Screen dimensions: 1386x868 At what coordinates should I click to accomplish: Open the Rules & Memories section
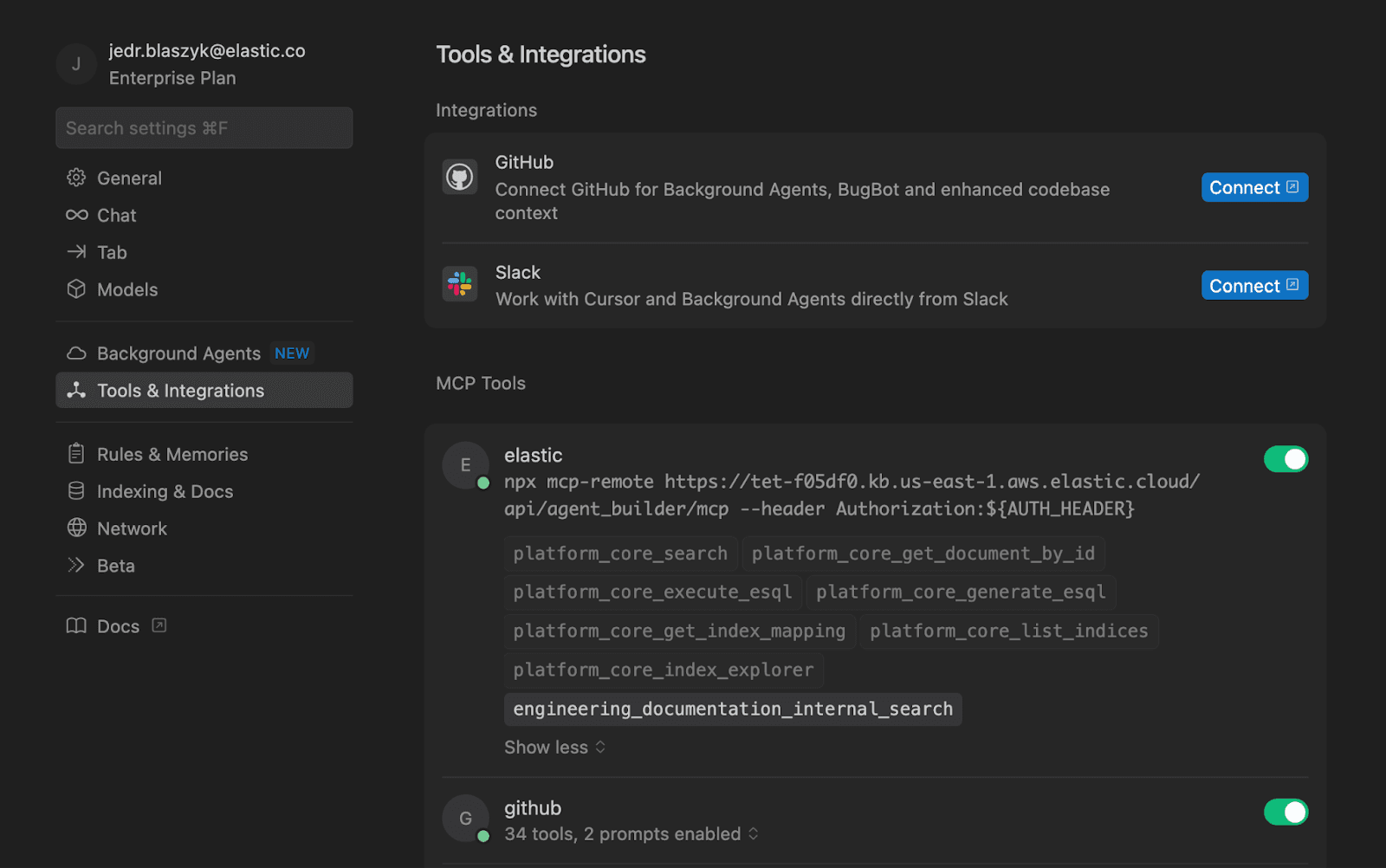point(171,453)
